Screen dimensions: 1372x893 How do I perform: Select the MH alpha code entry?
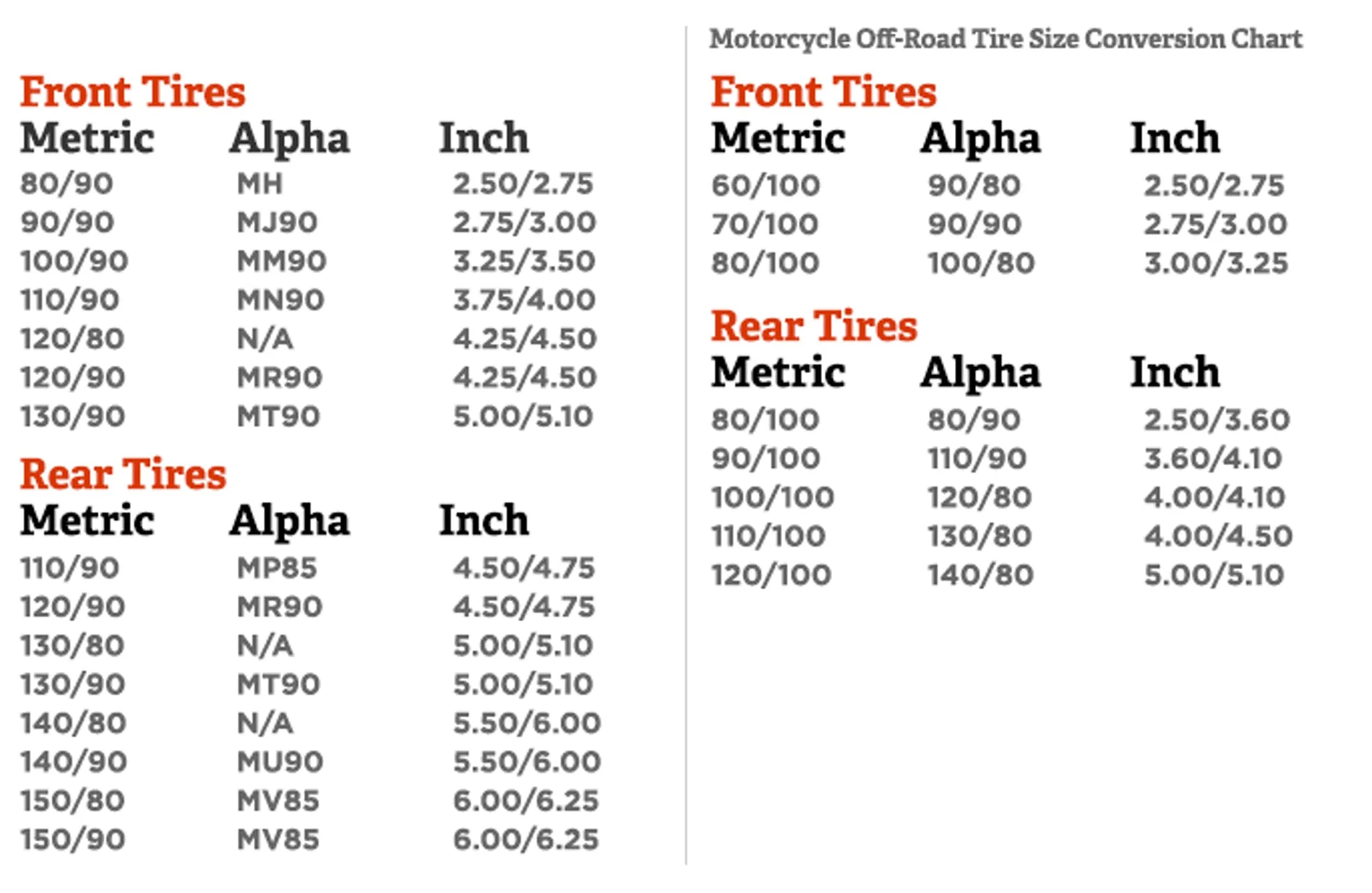pos(260,184)
